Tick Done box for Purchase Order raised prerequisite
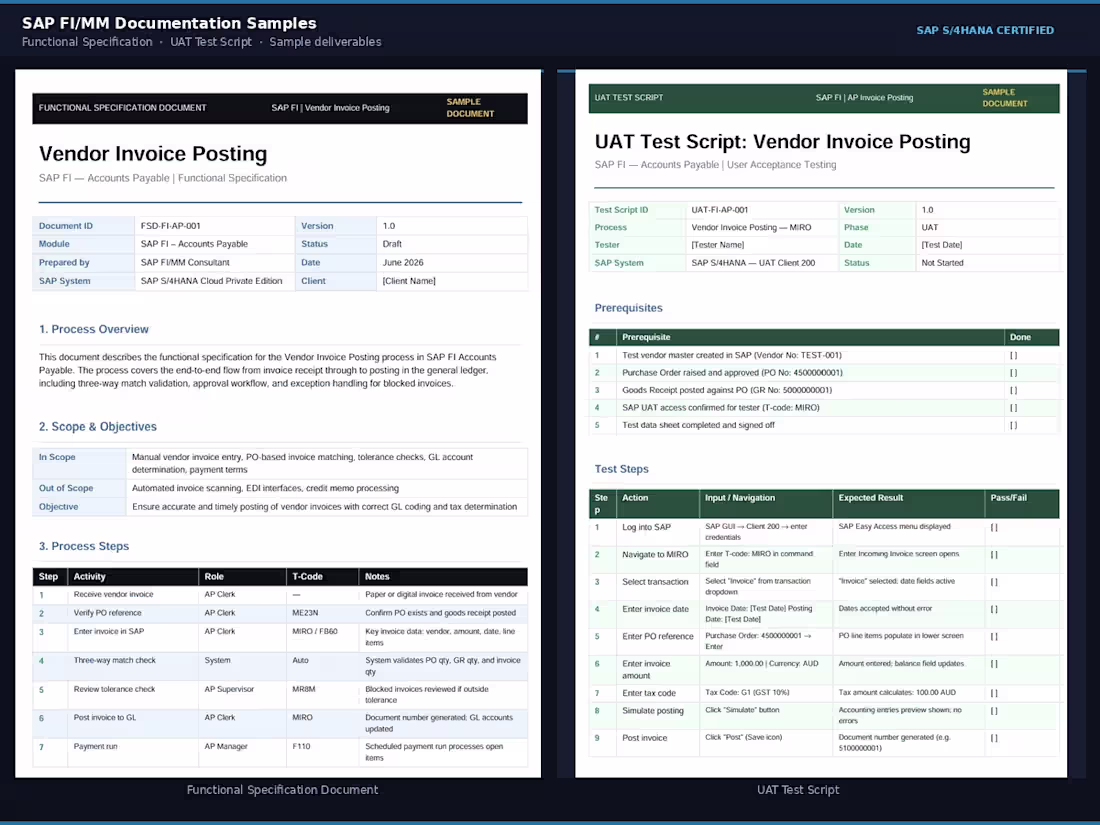This screenshot has width=1100, height=825. [x=1013, y=373]
